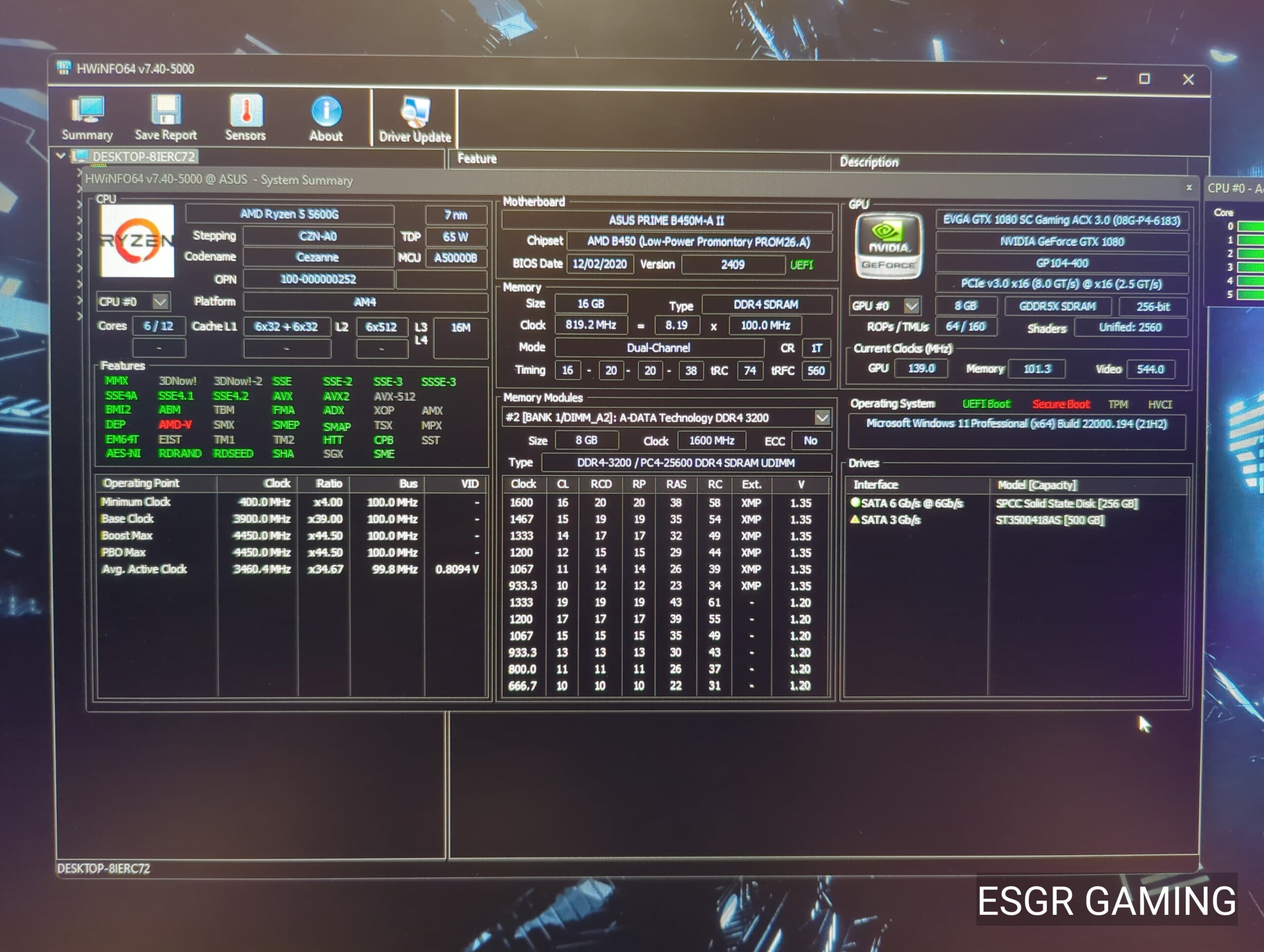
Task: Click the AVX-512 feature flag
Action: pos(395,396)
